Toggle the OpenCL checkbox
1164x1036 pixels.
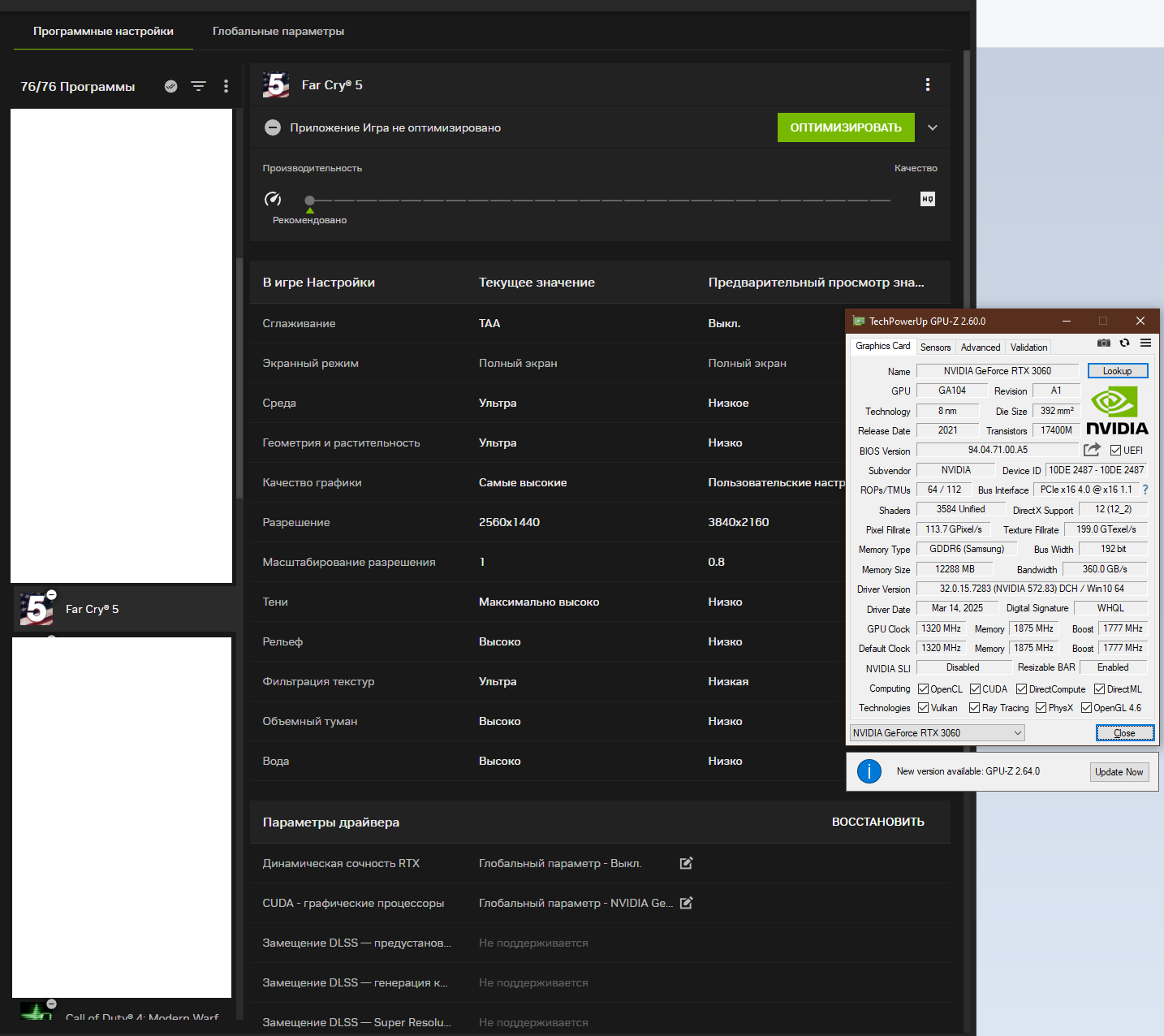tap(923, 689)
